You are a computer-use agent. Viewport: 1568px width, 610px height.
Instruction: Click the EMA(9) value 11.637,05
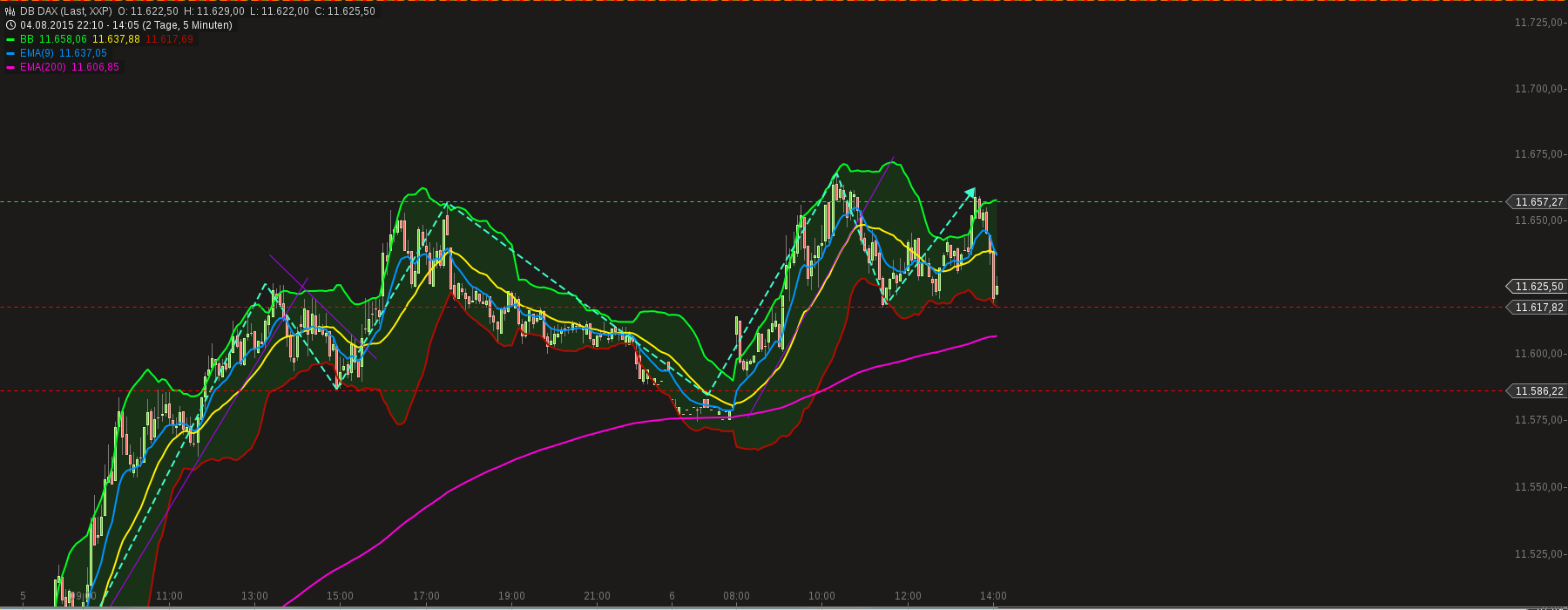(83, 53)
